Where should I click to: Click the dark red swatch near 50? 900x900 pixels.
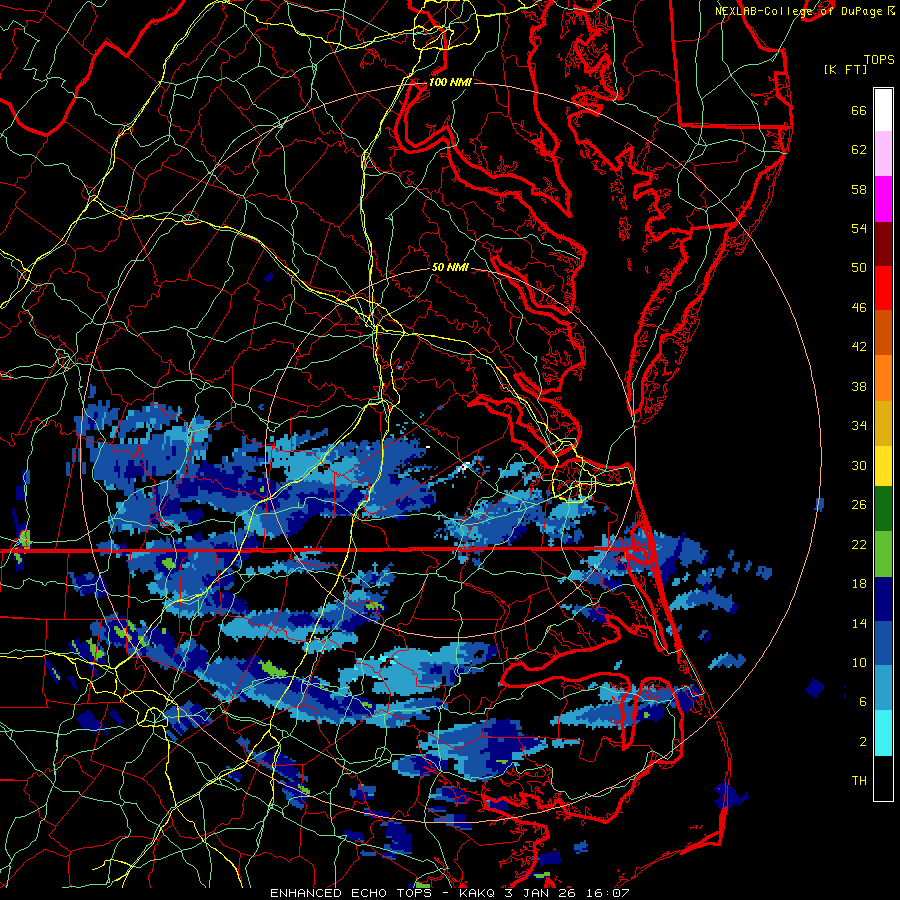[883, 243]
